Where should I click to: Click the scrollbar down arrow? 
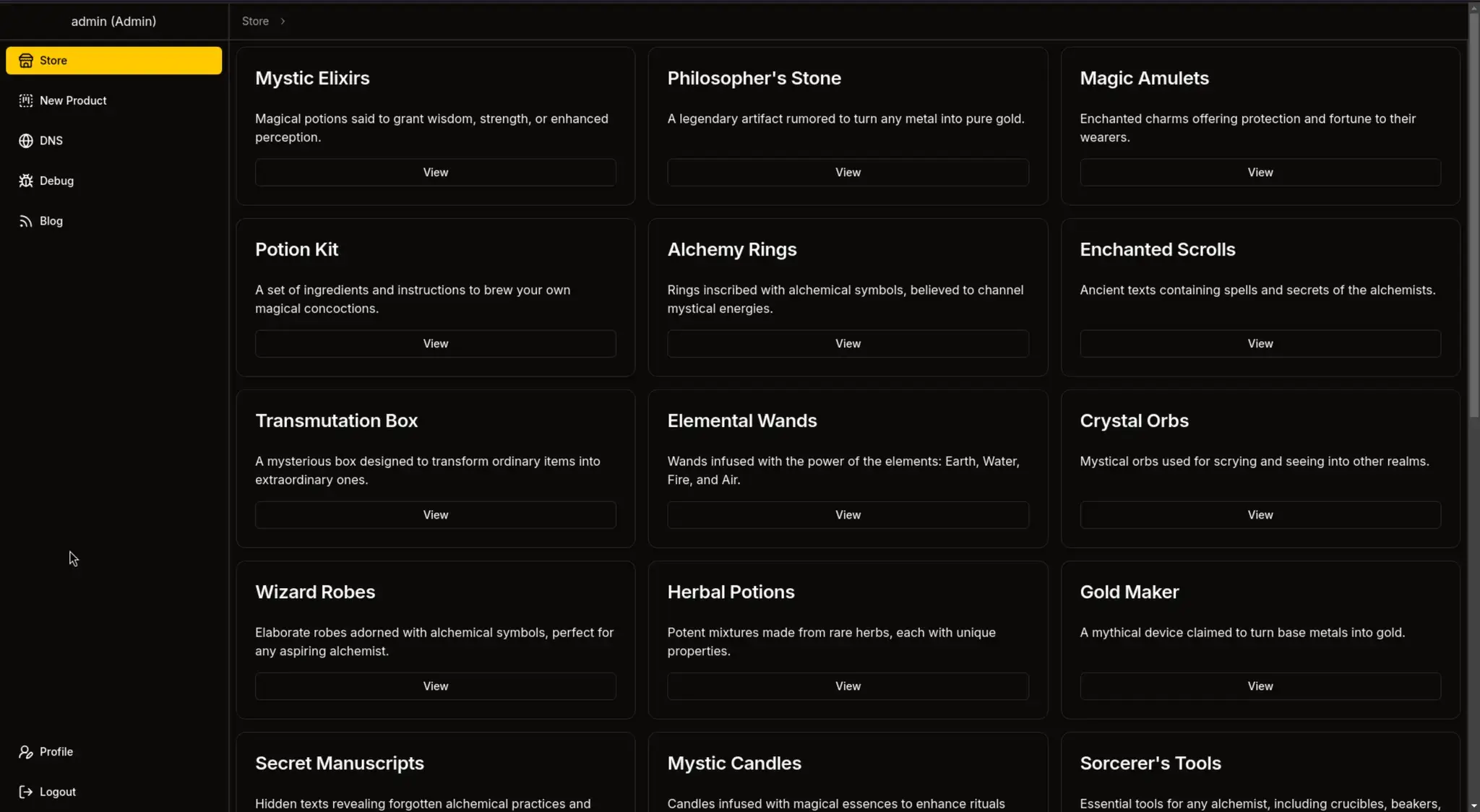coord(1473,805)
